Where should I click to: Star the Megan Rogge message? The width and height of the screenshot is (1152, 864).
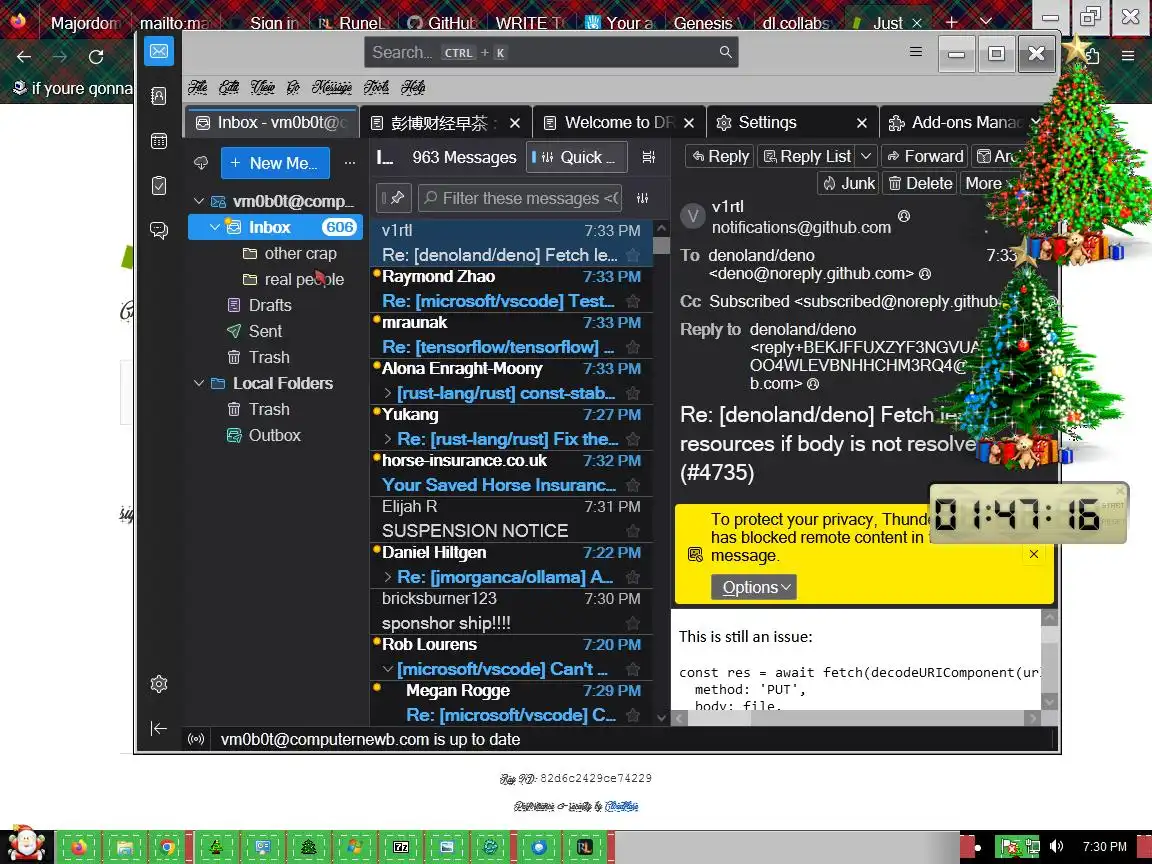(633, 715)
